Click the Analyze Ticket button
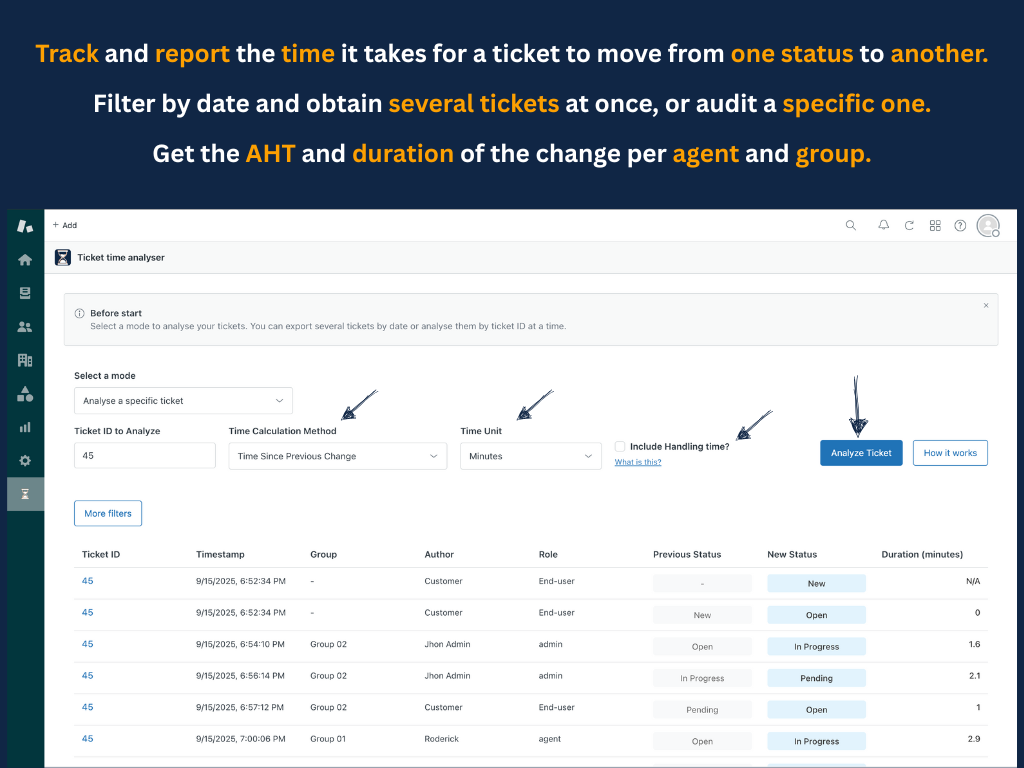This screenshot has width=1024, height=768. [x=861, y=453]
